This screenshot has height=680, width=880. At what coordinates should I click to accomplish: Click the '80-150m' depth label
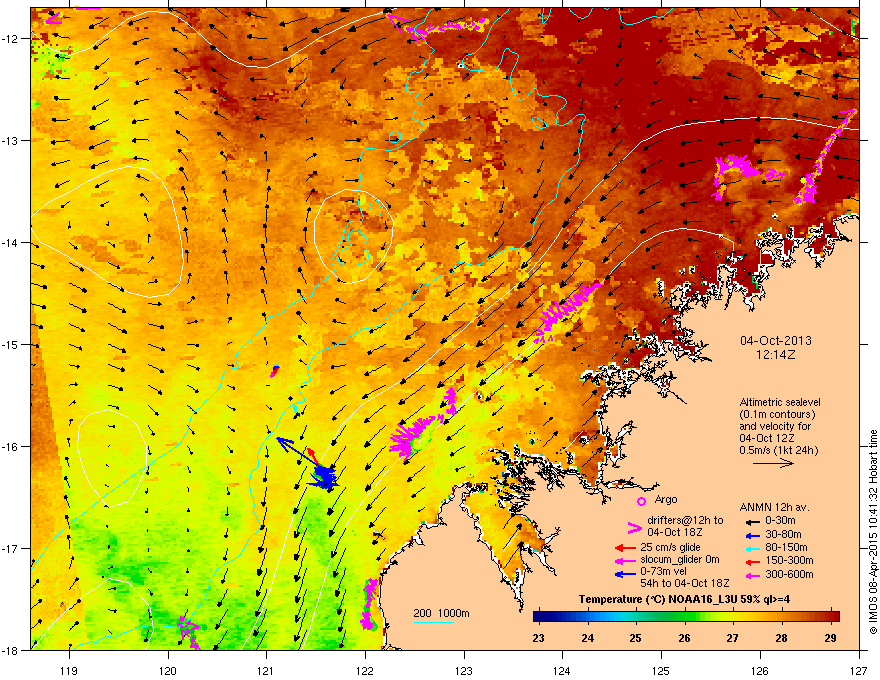[786, 547]
